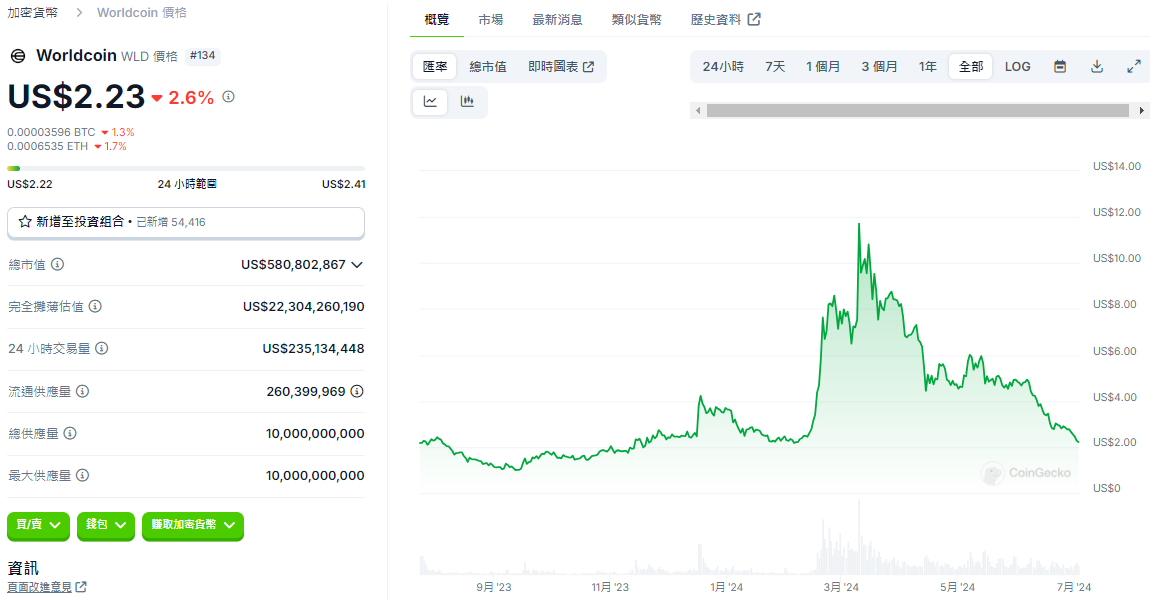Open the 錢包 dropdown
Screen dimensions: 1165x600
105,526
